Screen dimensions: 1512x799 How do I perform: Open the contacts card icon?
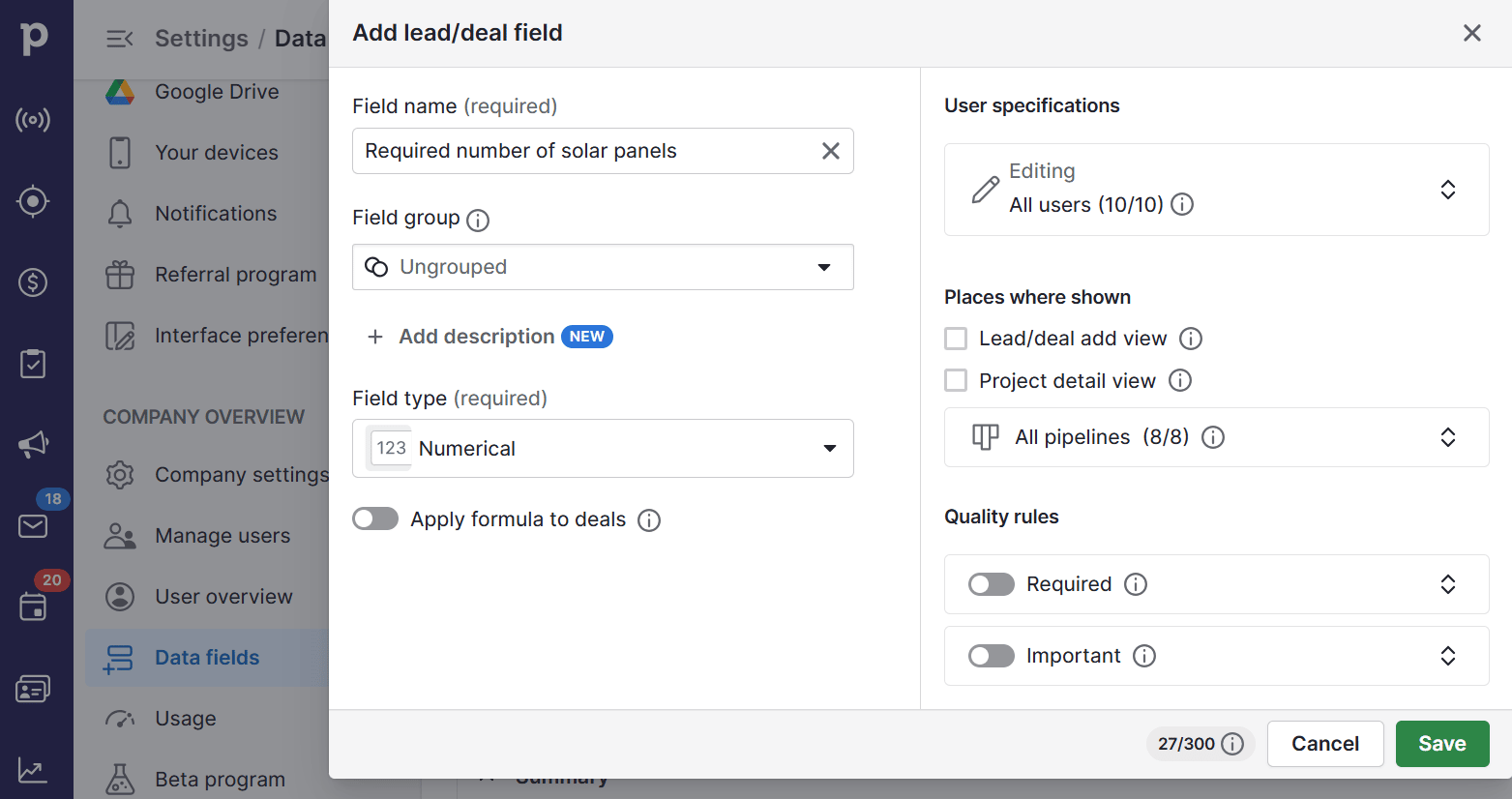pos(33,689)
